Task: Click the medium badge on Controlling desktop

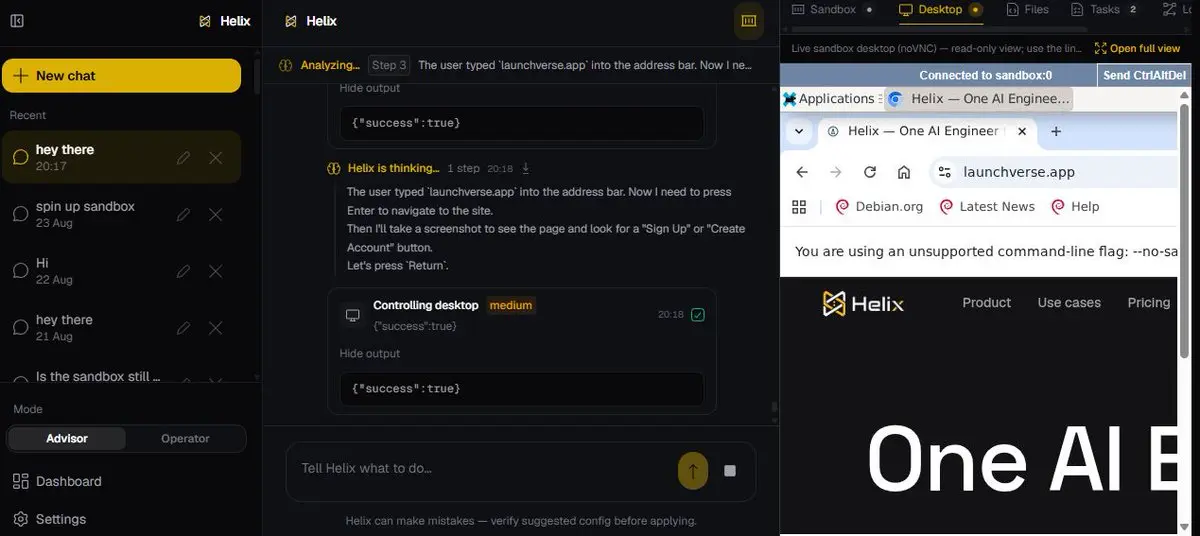Action: click(x=511, y=305)
